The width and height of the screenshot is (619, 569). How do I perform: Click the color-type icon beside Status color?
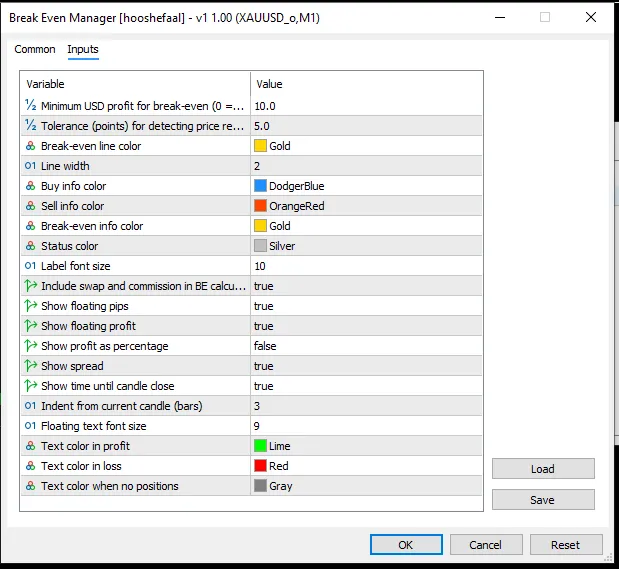click(x=30, y=246)
